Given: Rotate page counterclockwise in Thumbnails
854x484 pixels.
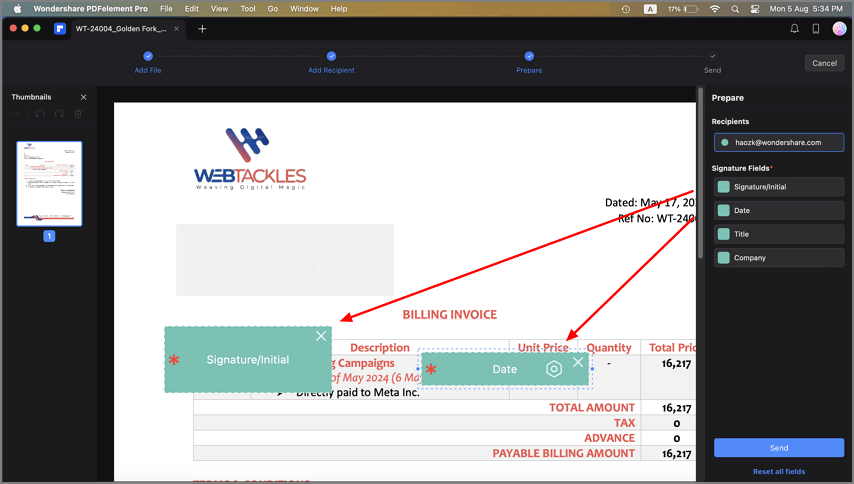Looking at the screenshot, I should (40, 114).
